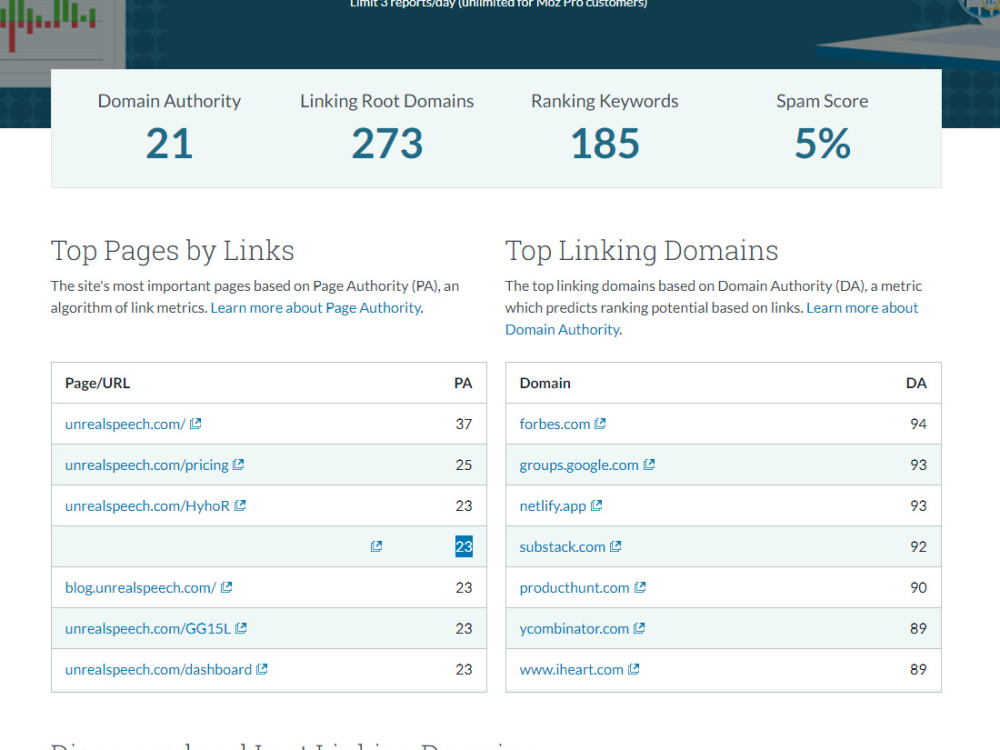Open external link icon beside unrealspeech.com/pricing
Viewport: 1000px width, 750px height.
pos(239,464)
